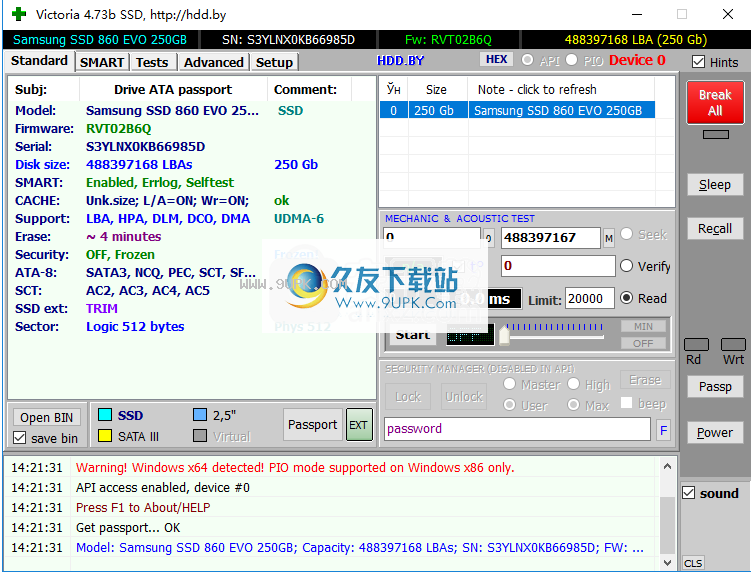Select the Samsung SSD 860 EVO drive row
The image size is (751, 573).
pyautogui.click(x=517, y=110)
